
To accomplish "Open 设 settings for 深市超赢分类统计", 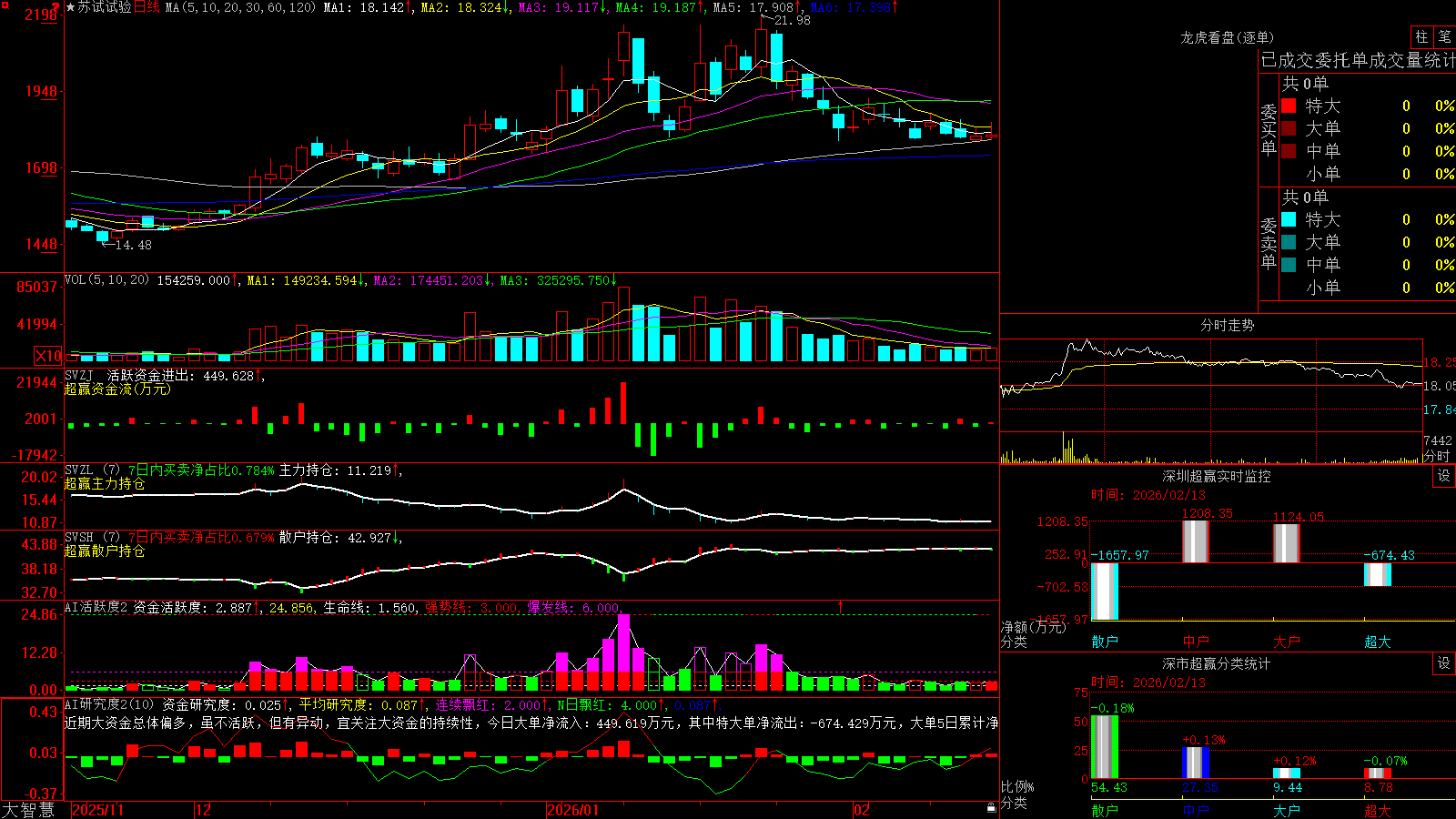I will [x=1444, y=663].
